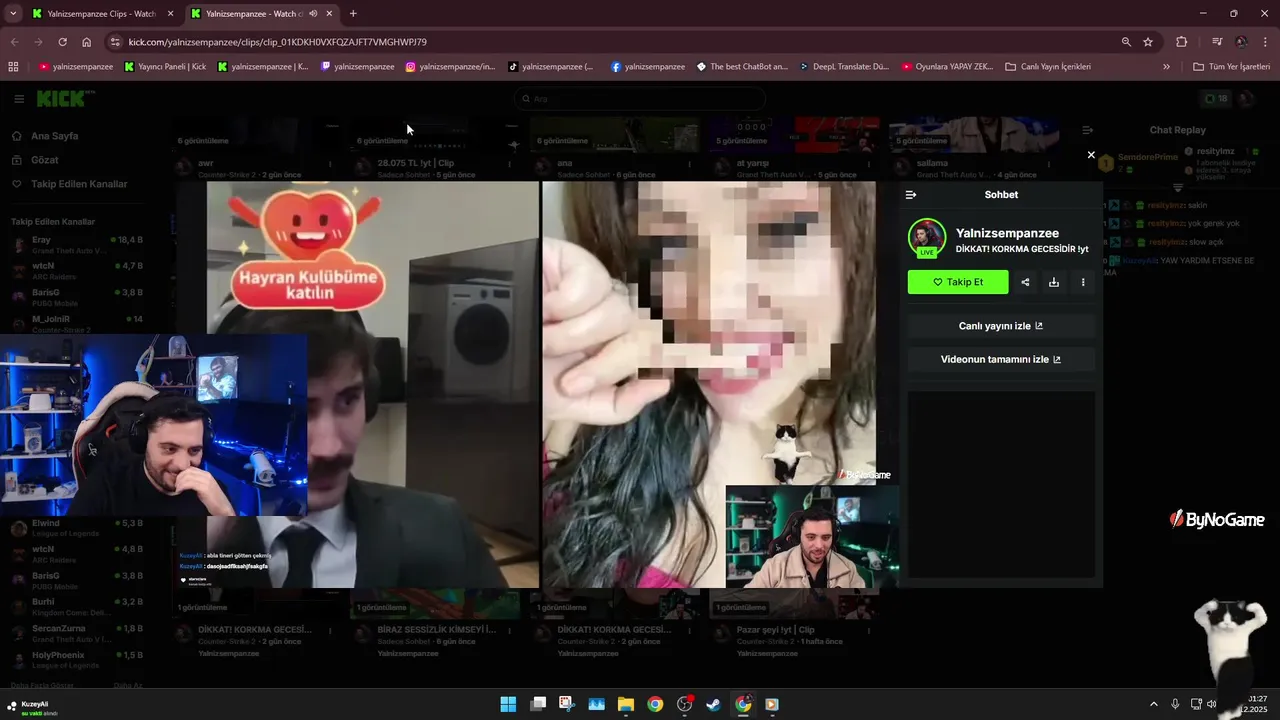
Task: Open Yalnizsempanzee channel avatar
Action: (x=927, y=238)
